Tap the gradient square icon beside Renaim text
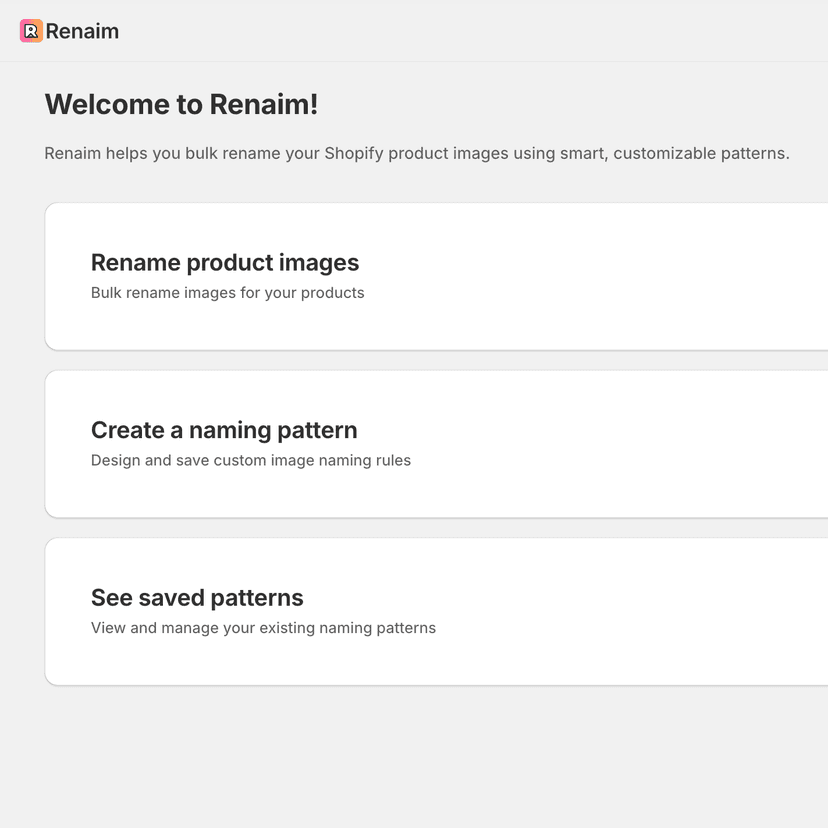 coord(31,31)
